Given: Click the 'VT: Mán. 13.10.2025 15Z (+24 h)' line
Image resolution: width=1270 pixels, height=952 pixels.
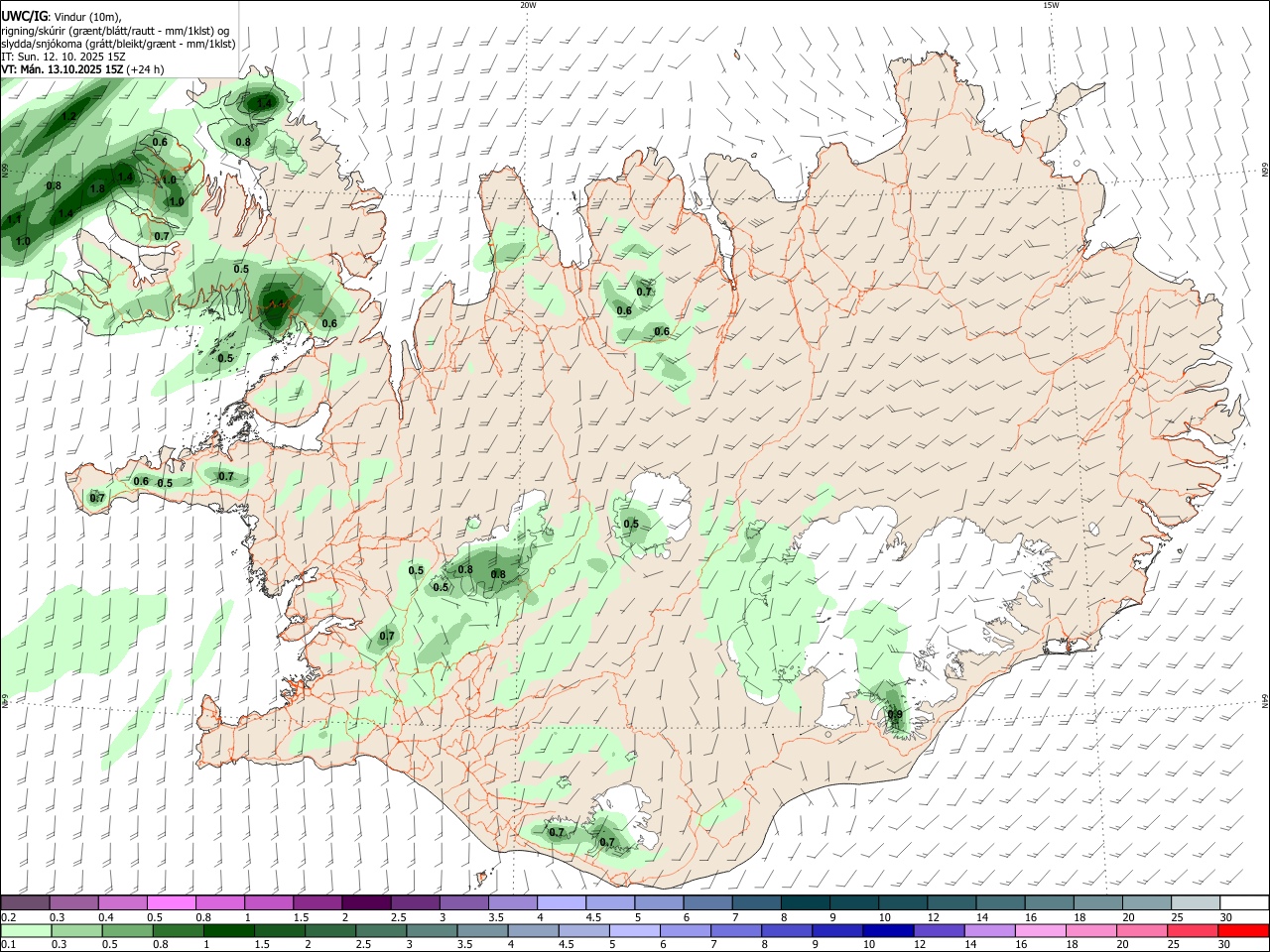Looking at the screenshot, I should 82,69.
